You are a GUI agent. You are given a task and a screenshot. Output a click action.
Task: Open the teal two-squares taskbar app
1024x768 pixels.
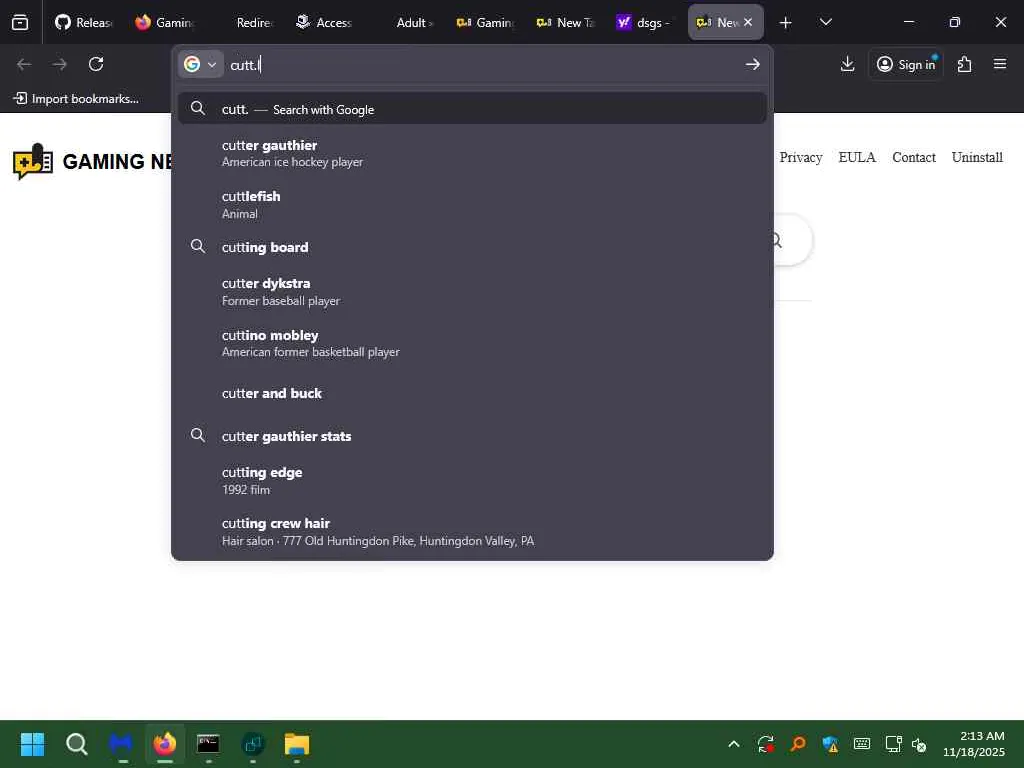[x=253, y=744]
